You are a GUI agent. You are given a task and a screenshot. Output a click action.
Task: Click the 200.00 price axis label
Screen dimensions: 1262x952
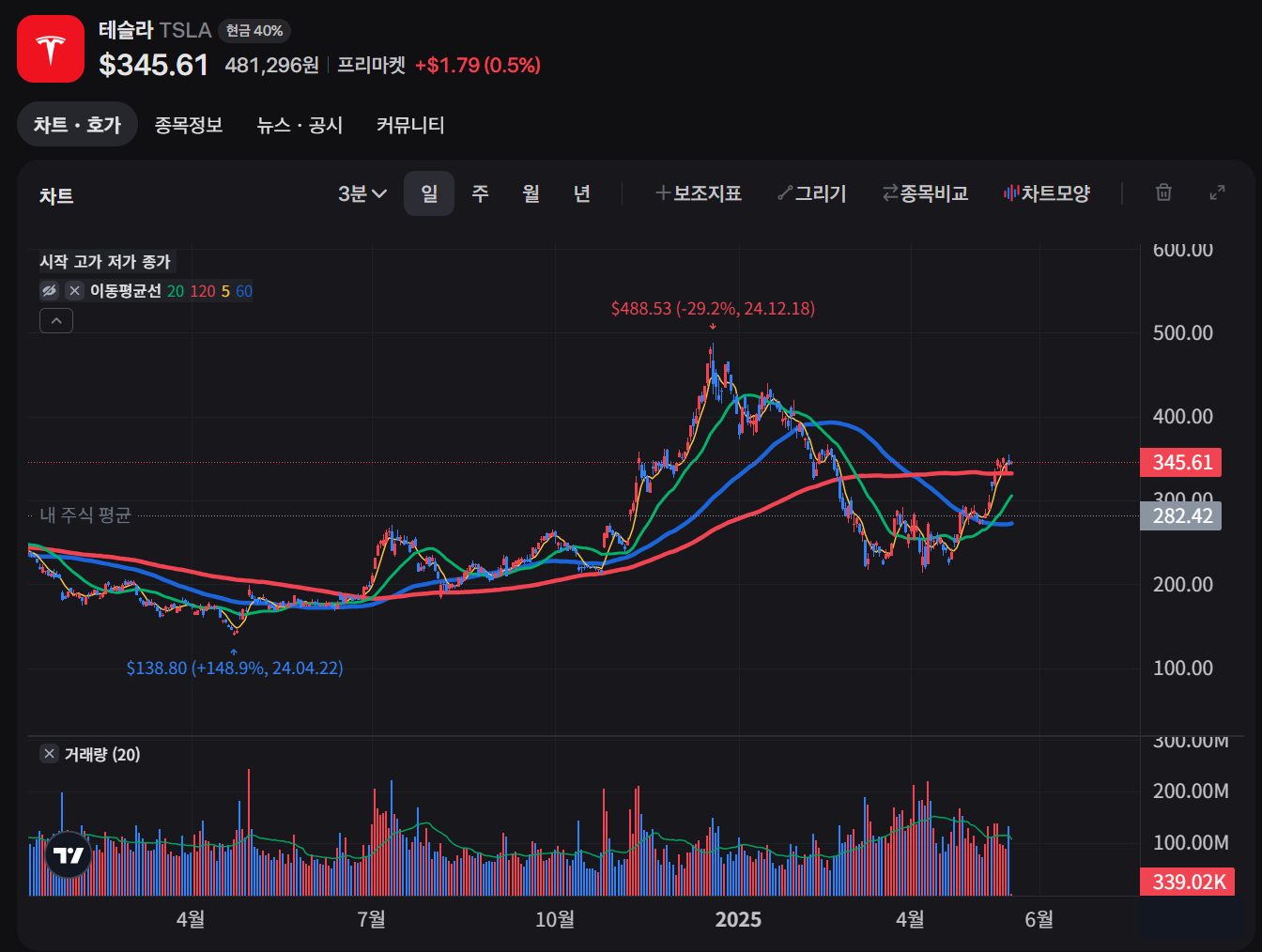(1183, 584)
